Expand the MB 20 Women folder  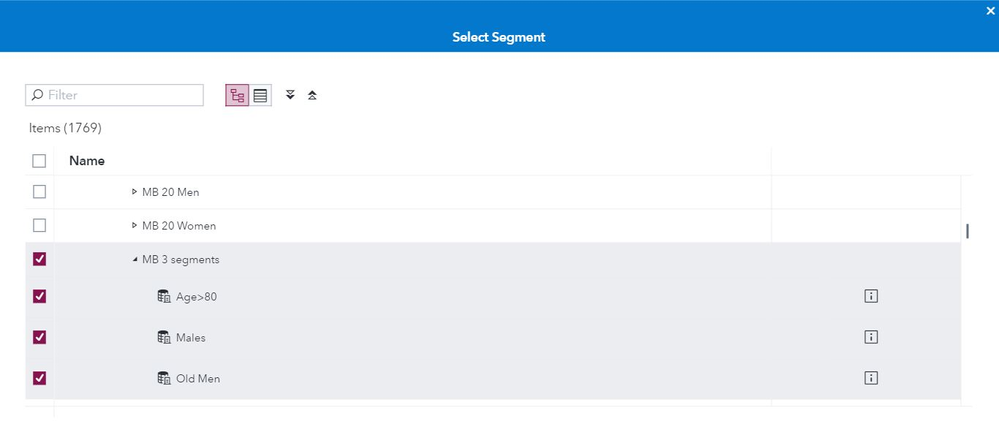click(135, 225)
